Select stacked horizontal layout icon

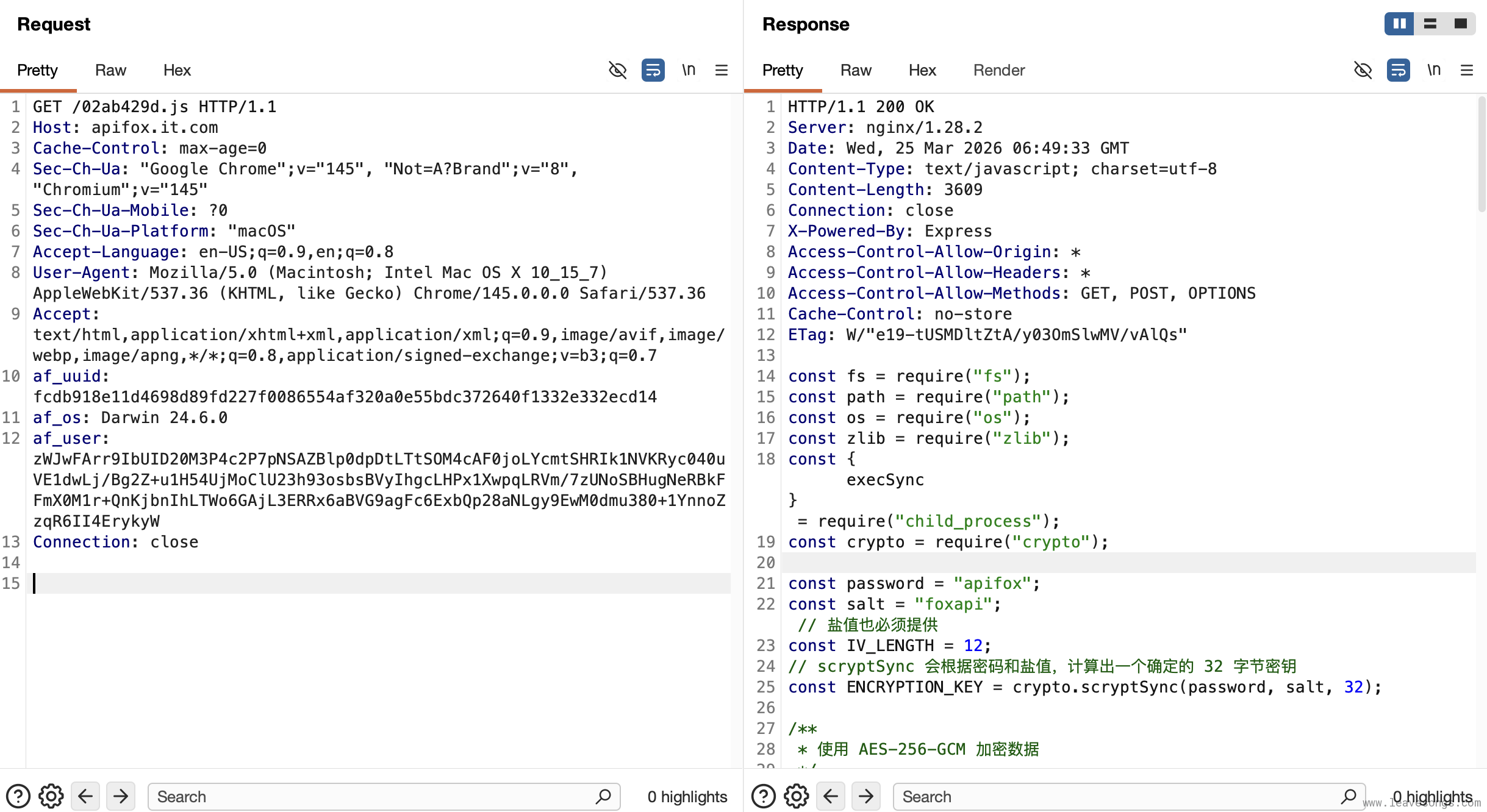pyautogui.click(x=1430, y=24)
